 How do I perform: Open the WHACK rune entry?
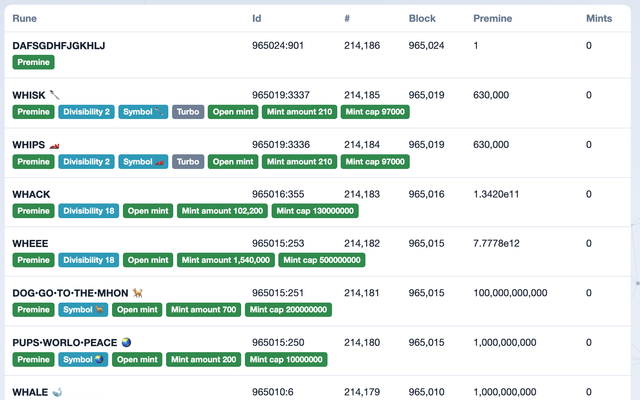[31, 194]
